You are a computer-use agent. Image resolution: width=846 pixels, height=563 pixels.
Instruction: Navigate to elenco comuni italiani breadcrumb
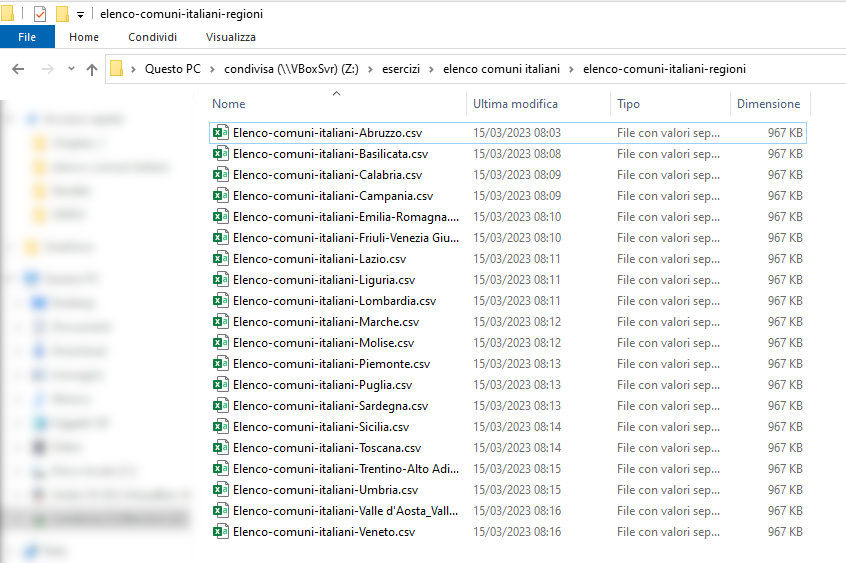[x=501, y=69]
